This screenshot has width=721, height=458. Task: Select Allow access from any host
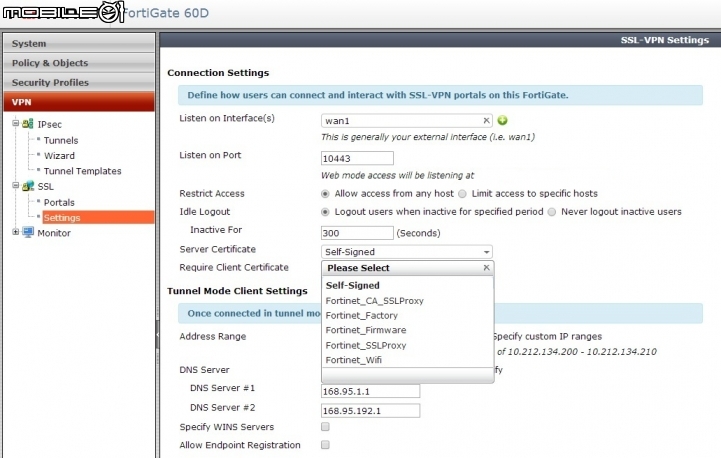click(325, 194)
